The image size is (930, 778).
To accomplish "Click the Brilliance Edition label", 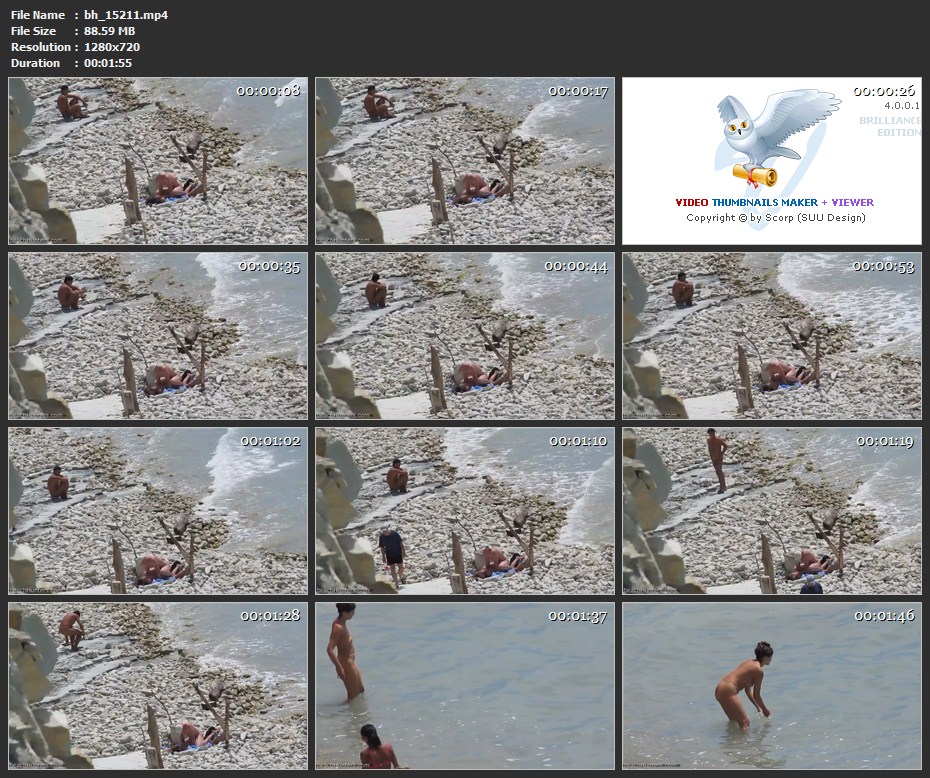I will point(889,126).
